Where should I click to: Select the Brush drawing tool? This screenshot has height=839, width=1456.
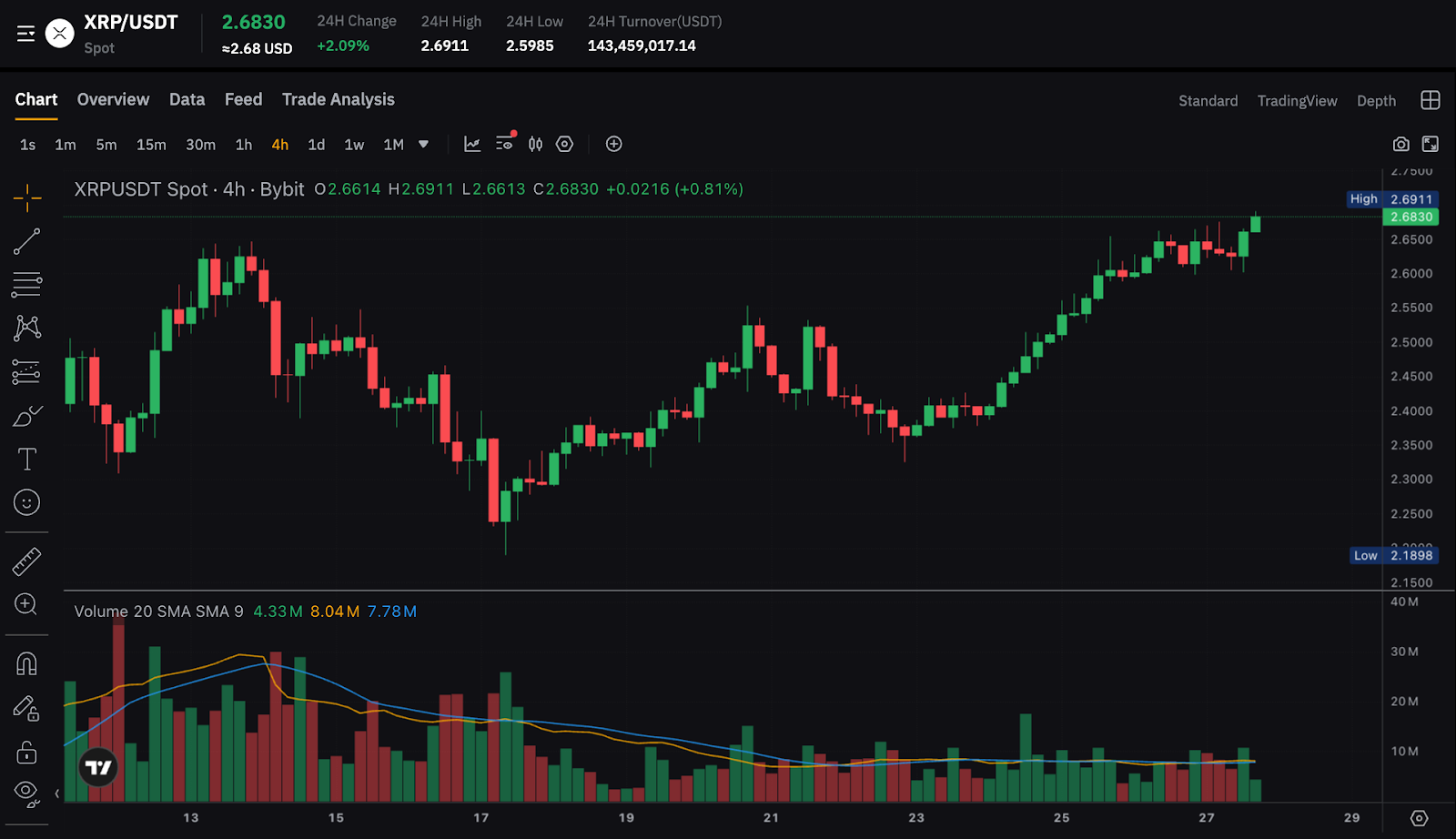[x=26, y=415]
